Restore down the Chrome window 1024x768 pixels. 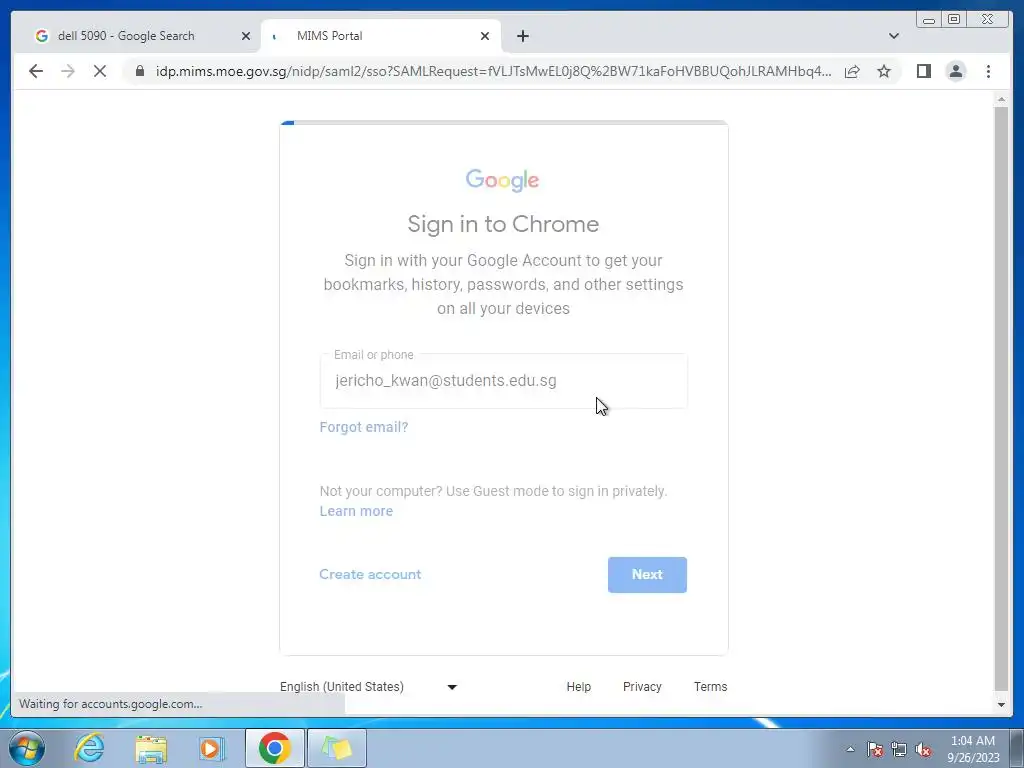point(954,20)
